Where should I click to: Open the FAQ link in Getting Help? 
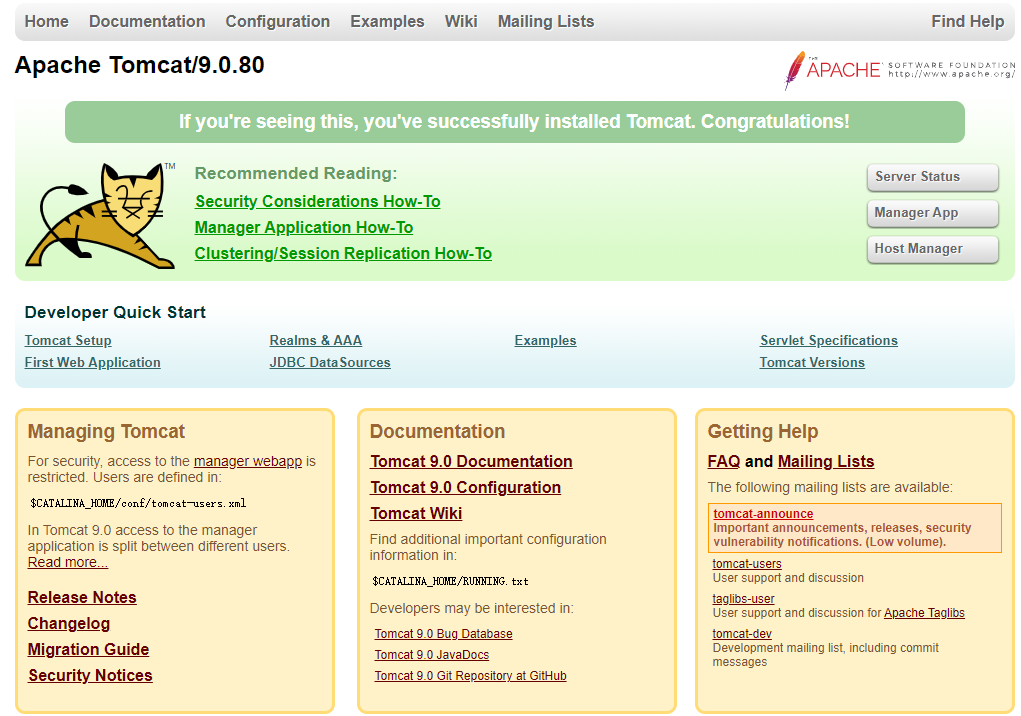[x=724, y=461]
